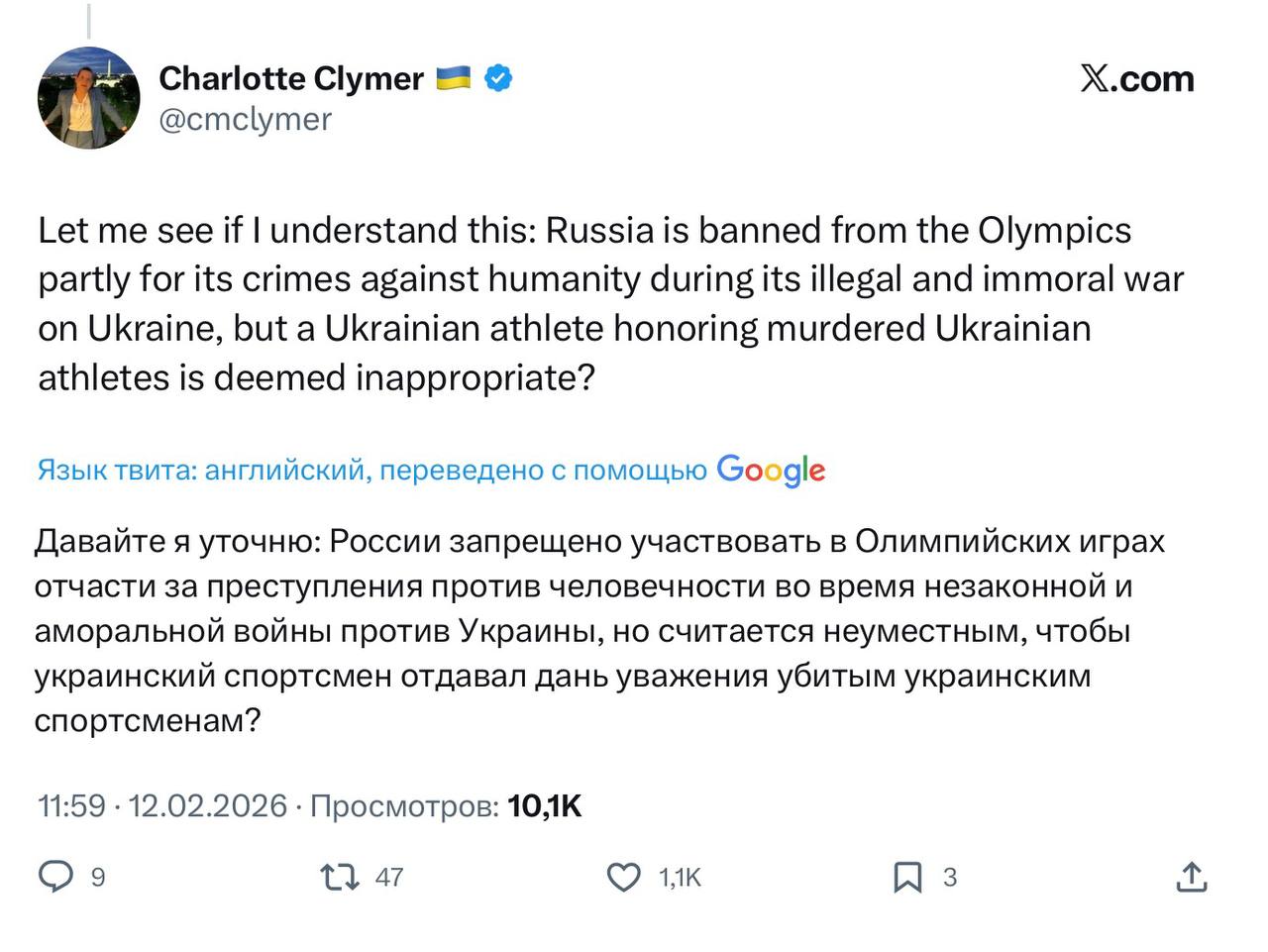This screenshot has width=1268, height=952.
Task: Click the reply speech bubble icon
Action: [x=55, y=877]
